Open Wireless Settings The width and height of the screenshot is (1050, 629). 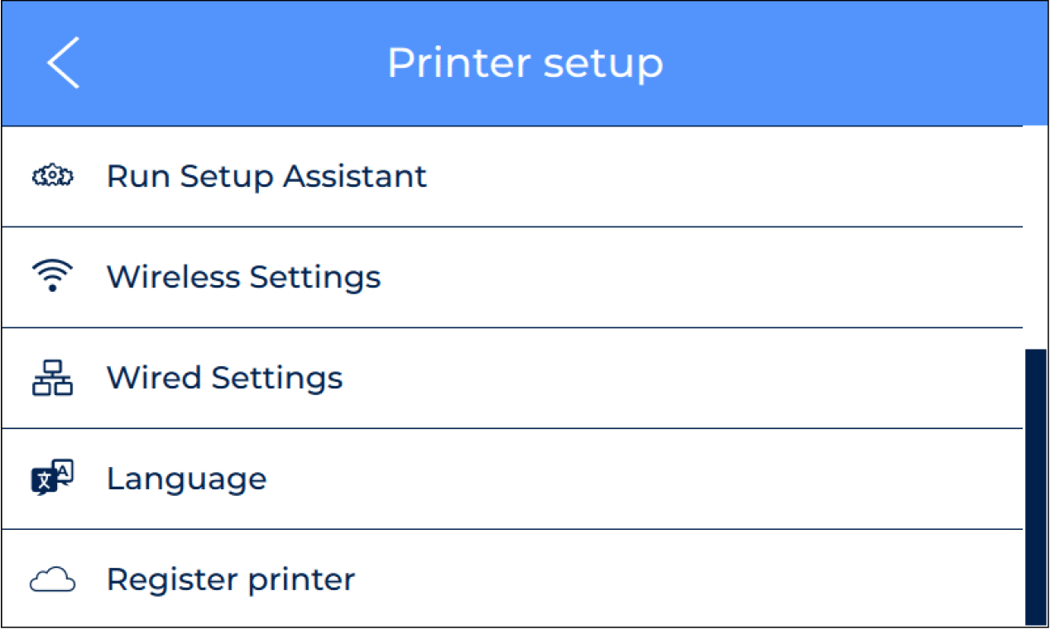[x=243, y=276]
